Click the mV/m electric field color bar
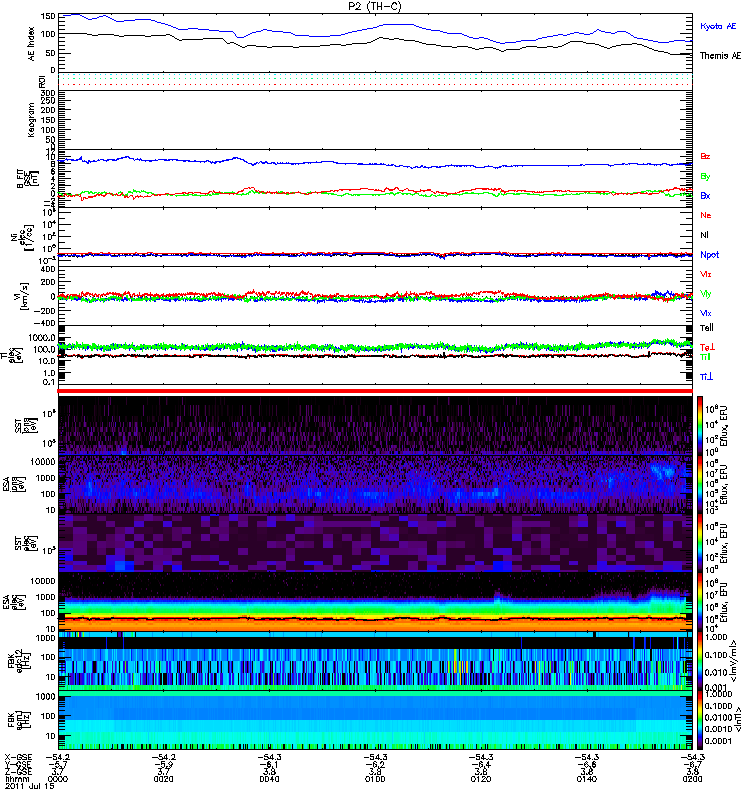Image resolution: width=750 pixels, height=800 pixels. 700,661
